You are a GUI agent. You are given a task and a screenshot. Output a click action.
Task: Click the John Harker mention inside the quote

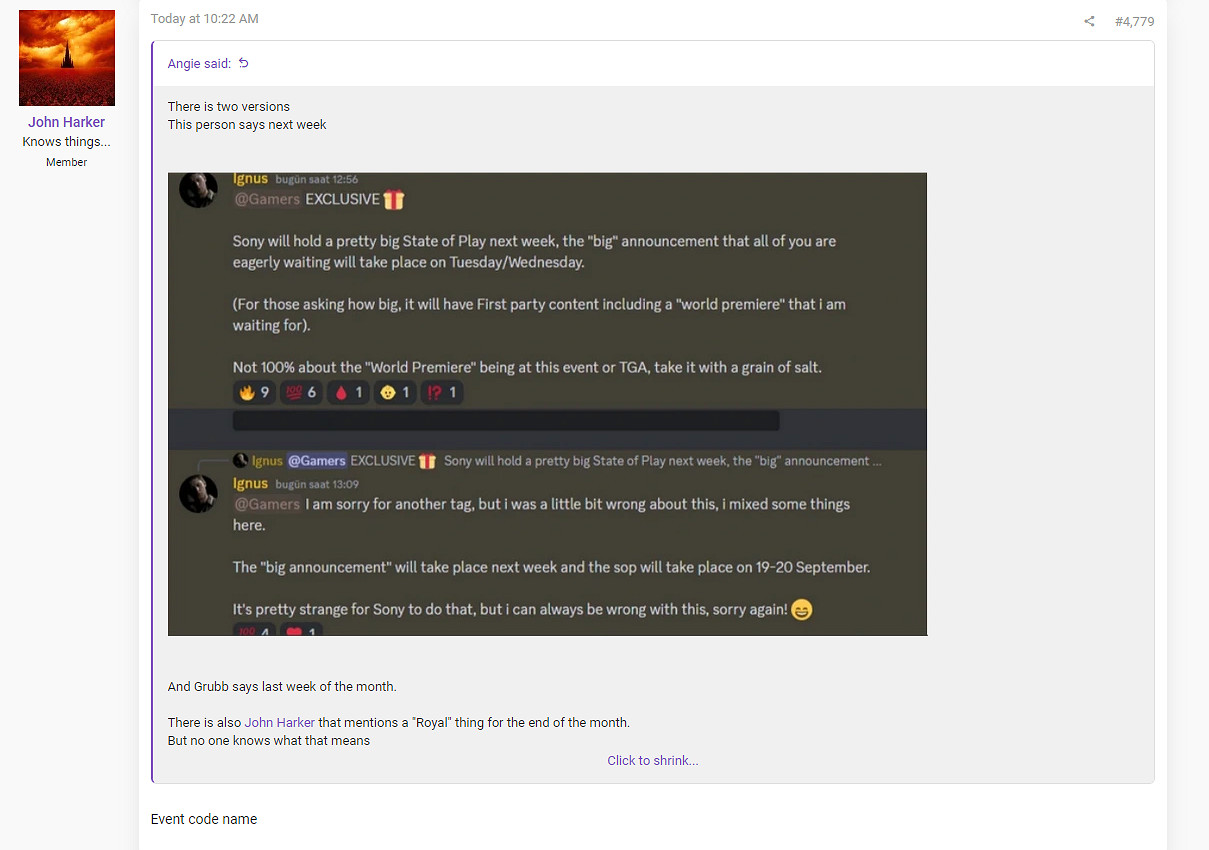(x=279, y=722)
